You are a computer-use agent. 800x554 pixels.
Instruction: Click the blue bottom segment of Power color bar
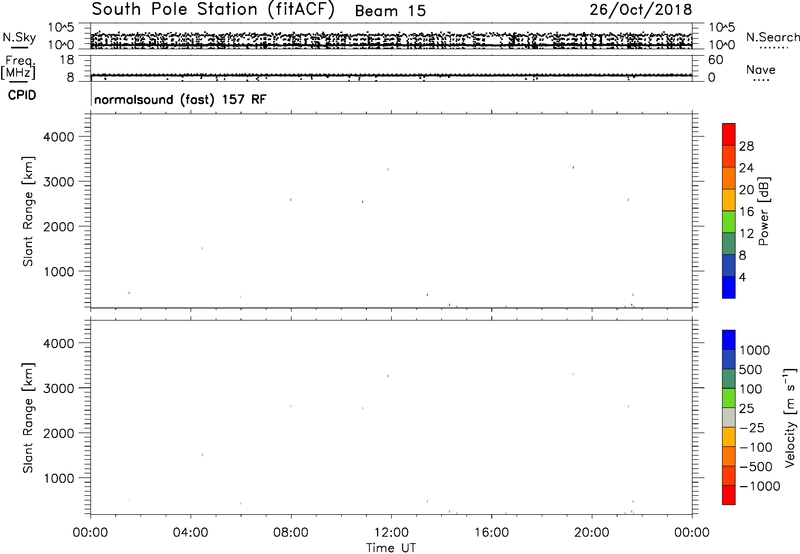coord(729,287)
